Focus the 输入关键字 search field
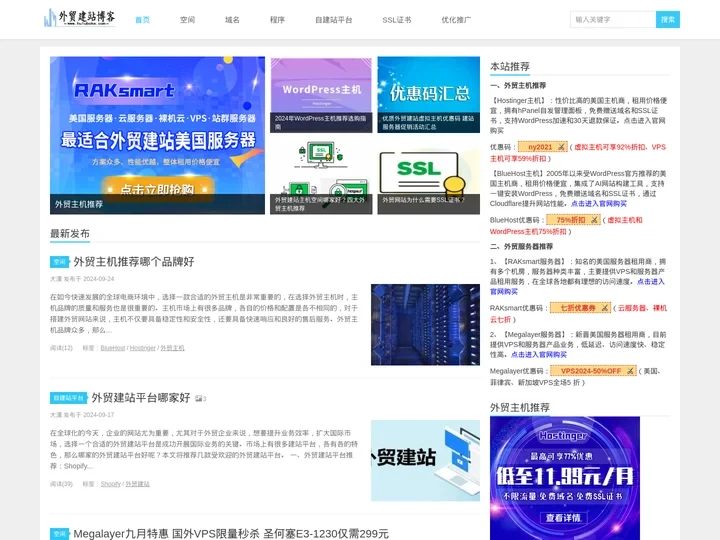Screen dimensions: 720x540 613,19
